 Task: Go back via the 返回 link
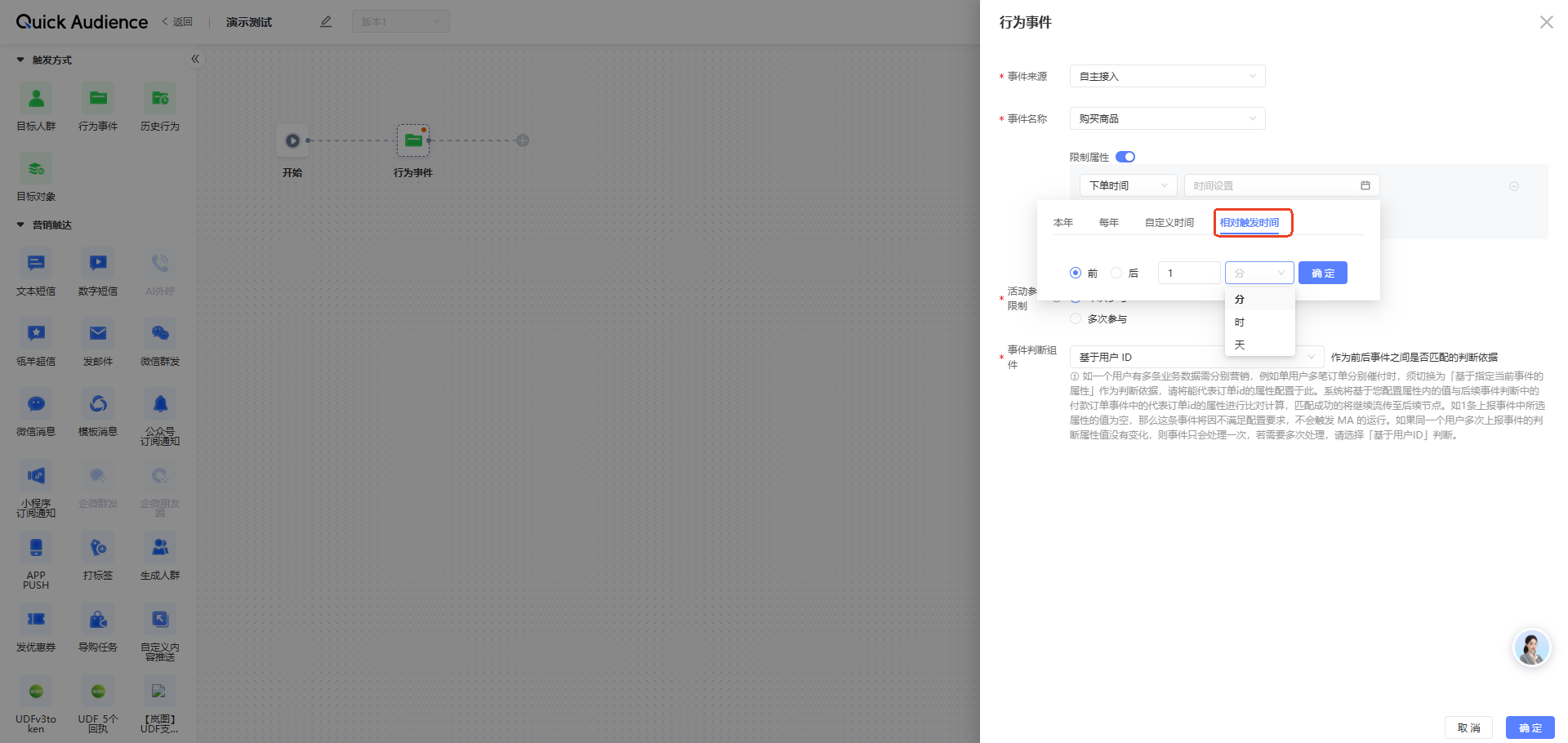pyautogui.click(x=177, y=22)
